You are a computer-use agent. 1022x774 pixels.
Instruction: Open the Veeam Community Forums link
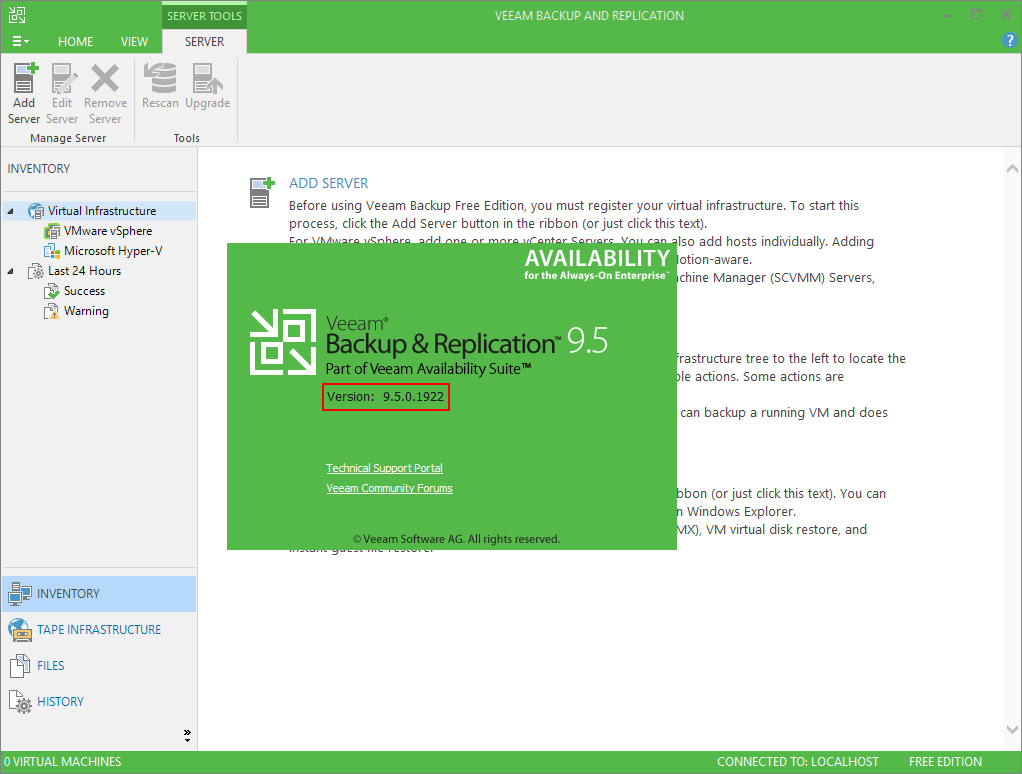point(389,488)
